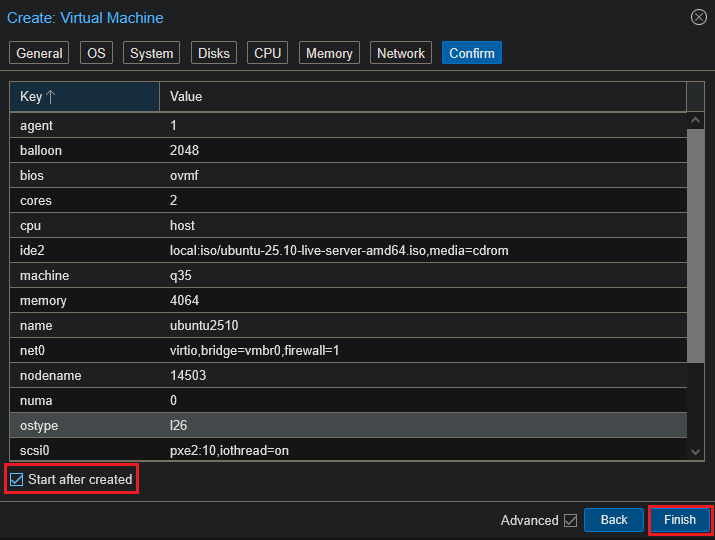The image size is (715, 540).
Task: Uncheck Start after created checkbox
Action: click(16, 480)
